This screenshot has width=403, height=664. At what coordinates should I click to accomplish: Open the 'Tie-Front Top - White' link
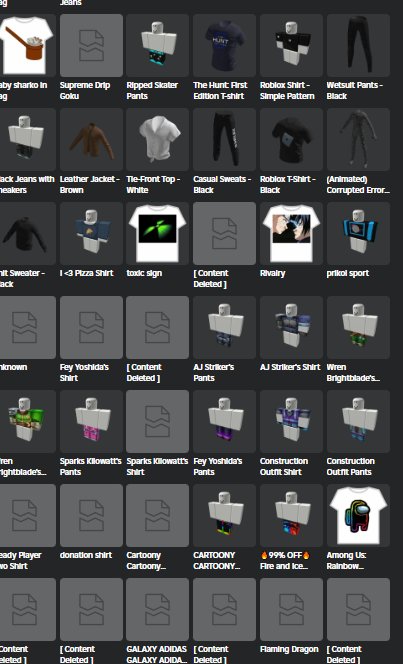[x=153, y=185]
